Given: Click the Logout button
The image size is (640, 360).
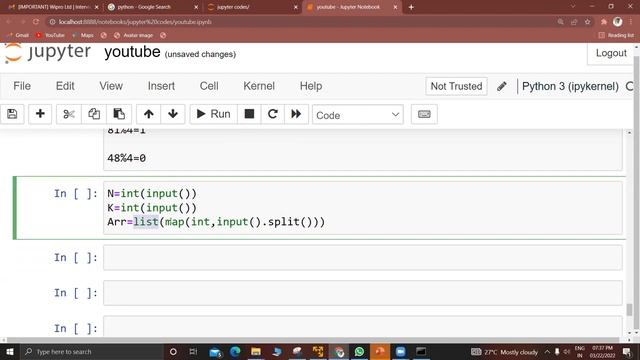Looking at the screenshot, I should click(611, 53).
